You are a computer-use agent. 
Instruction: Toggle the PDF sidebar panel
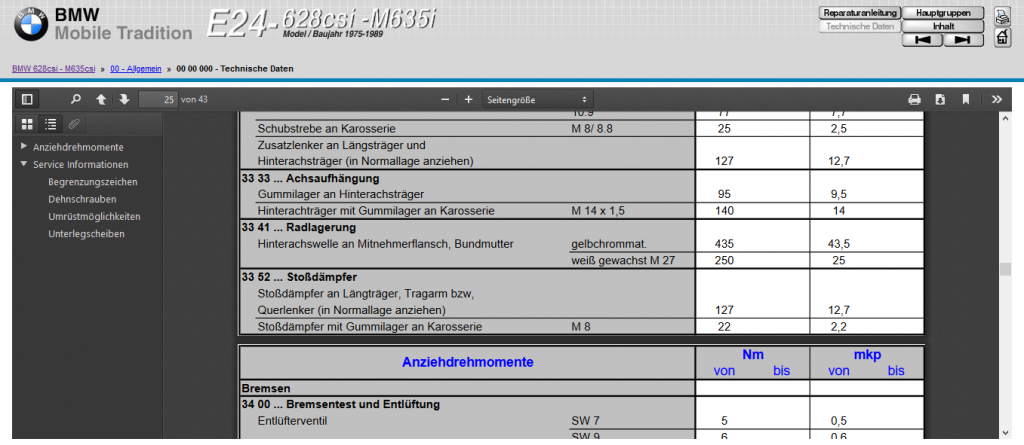coord(27,99)
